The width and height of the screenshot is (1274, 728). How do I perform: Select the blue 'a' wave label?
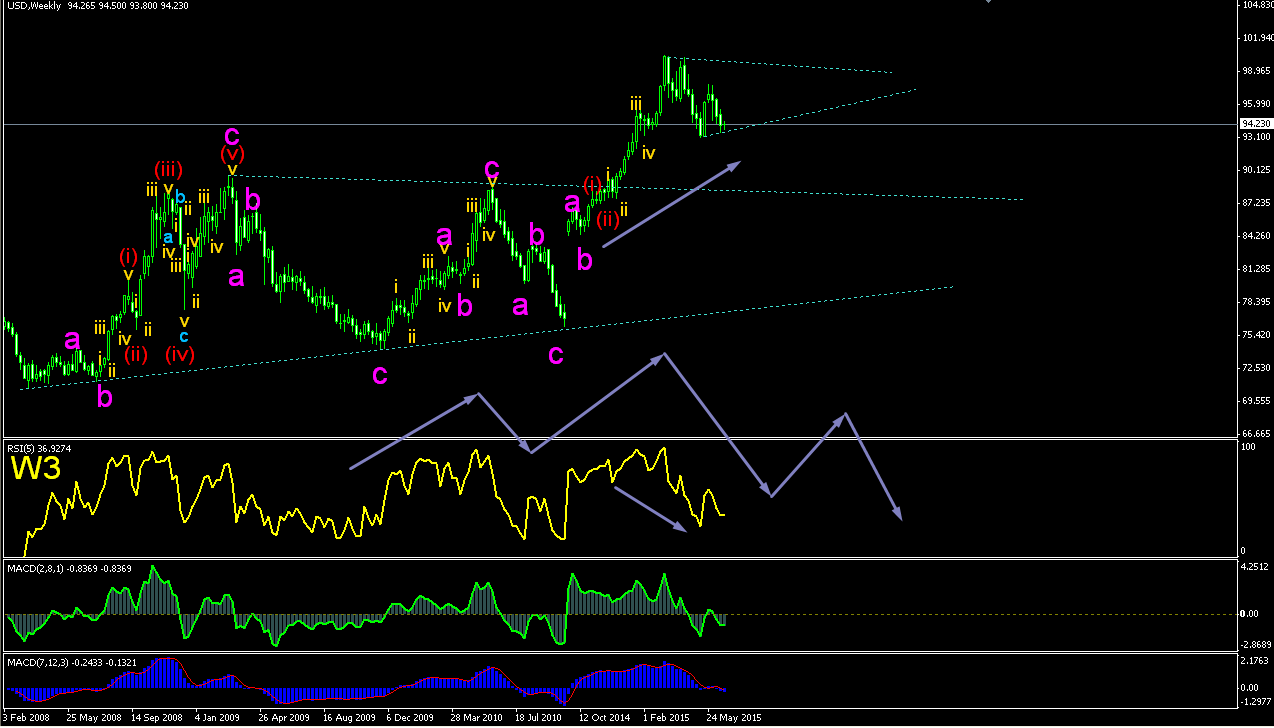(168, 238)
